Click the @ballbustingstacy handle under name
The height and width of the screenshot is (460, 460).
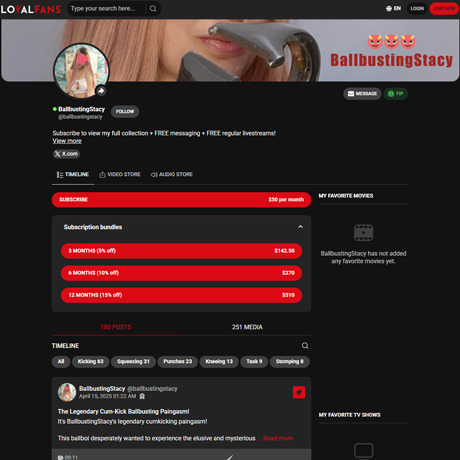80,117
